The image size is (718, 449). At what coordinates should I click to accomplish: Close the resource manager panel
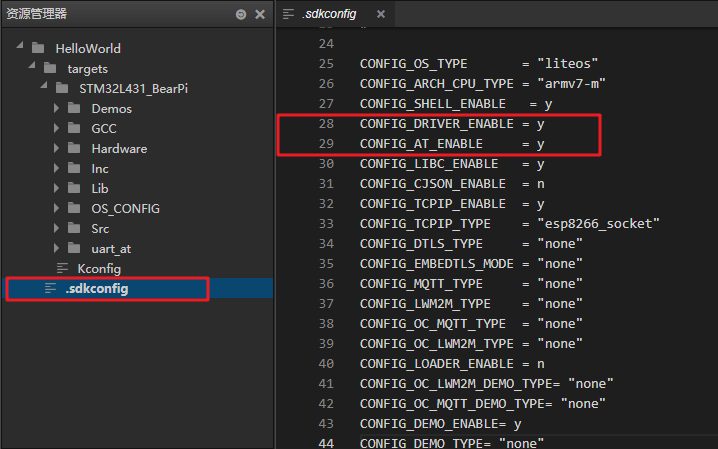(x=260, y=15)
